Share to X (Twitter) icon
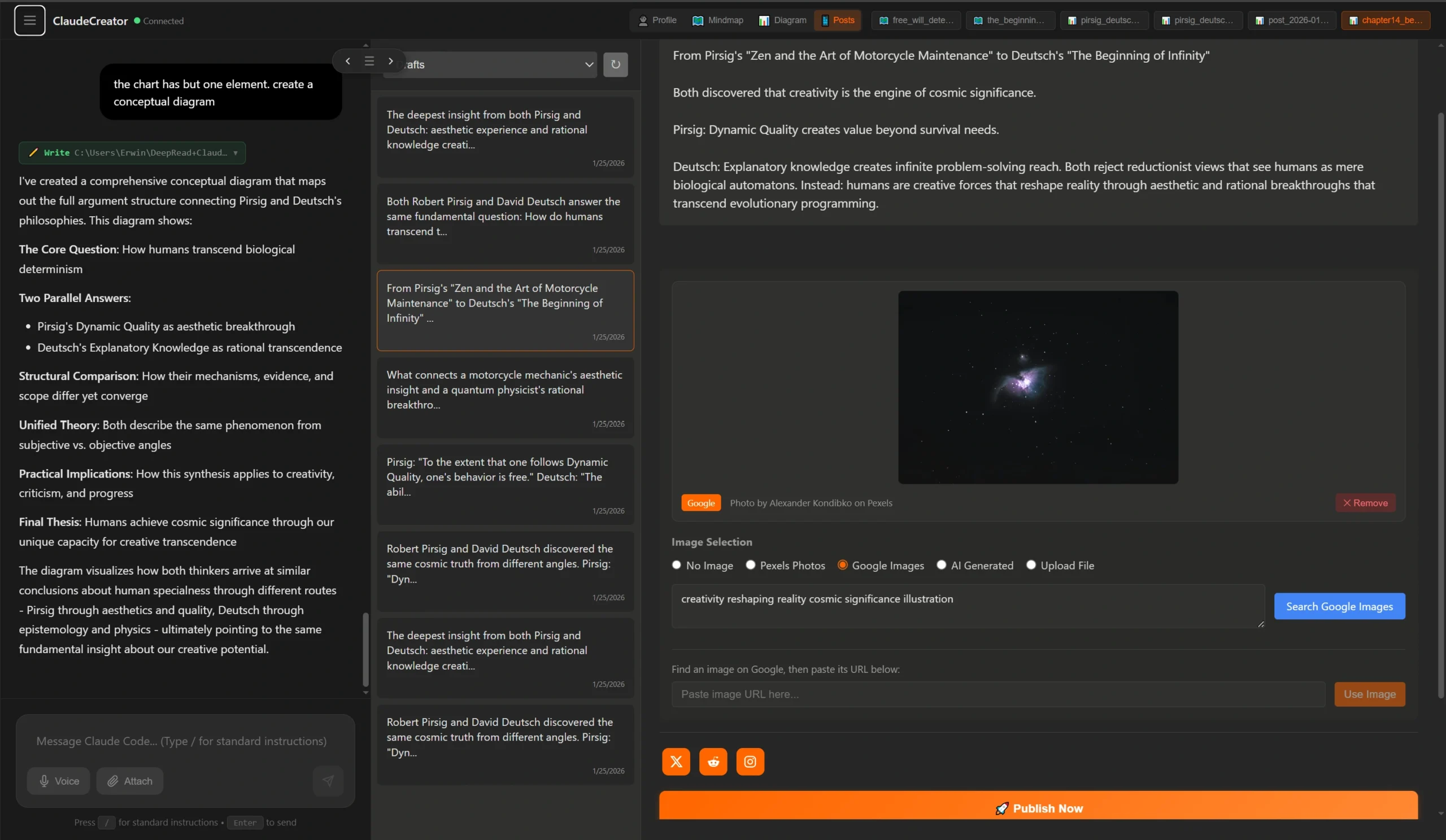This screenshot has width=1446, height=840. pos(676,762)
